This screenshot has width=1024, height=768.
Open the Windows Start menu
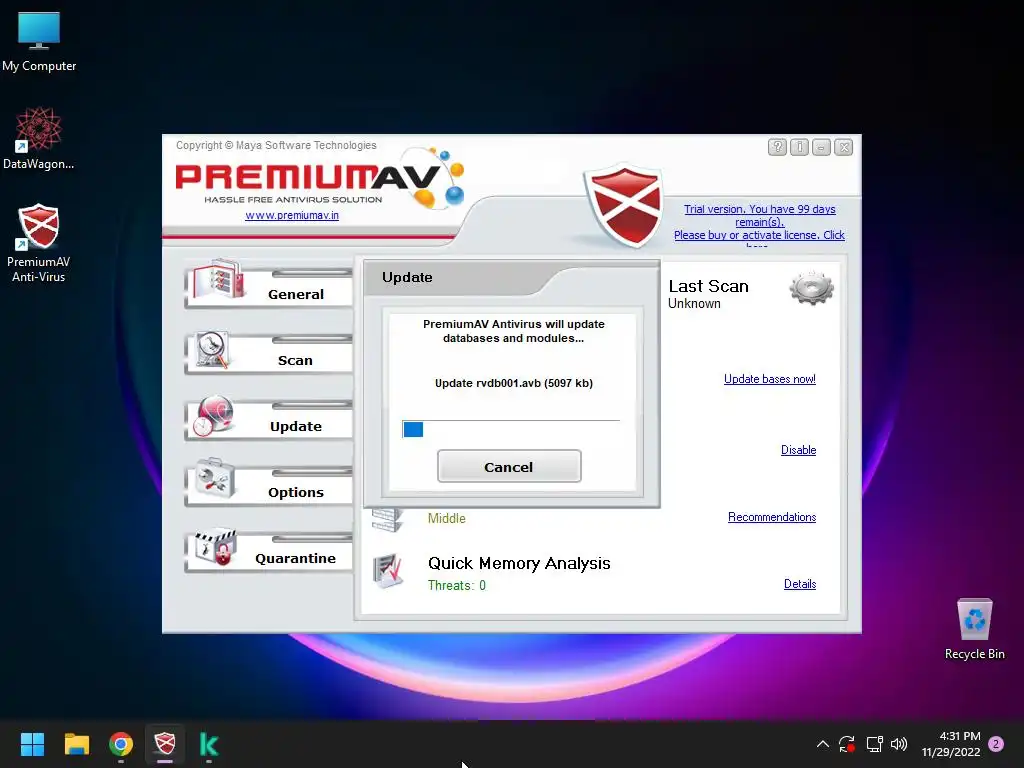pyautogui.click(x=32, y=744)
